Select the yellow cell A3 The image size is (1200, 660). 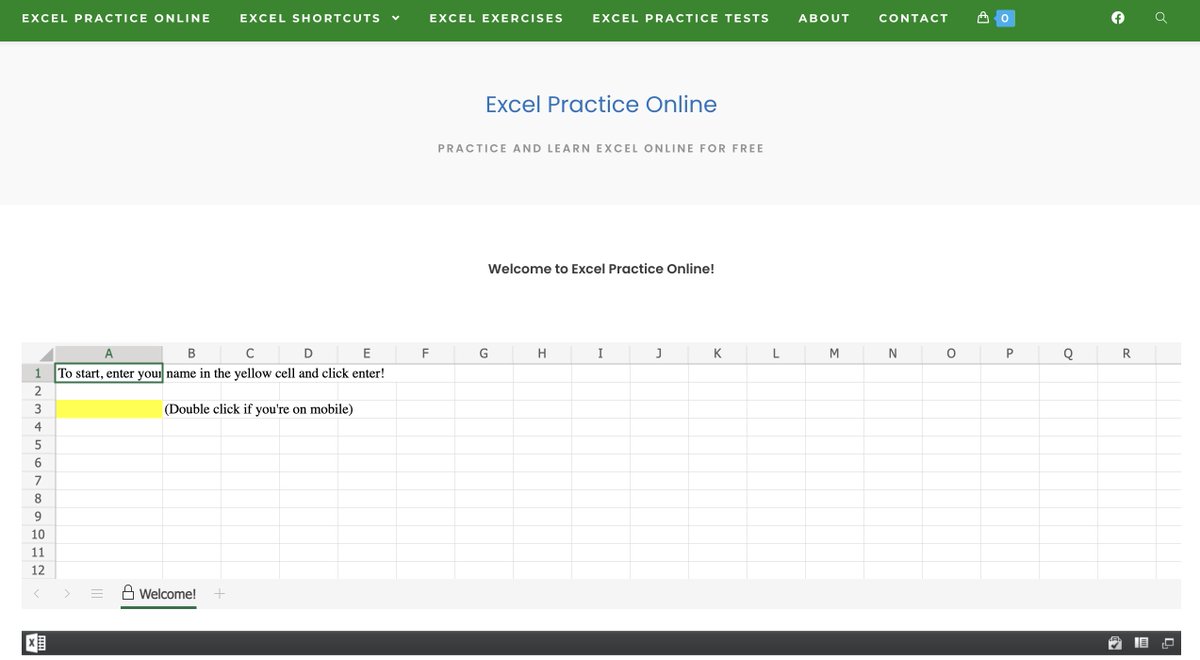tap(109, 409)
